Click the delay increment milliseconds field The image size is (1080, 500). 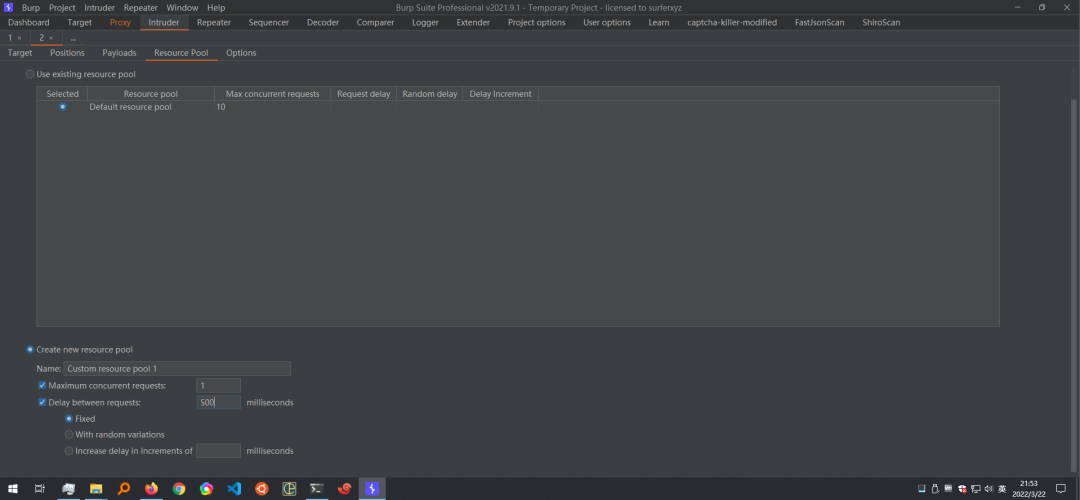pos(218,451)
